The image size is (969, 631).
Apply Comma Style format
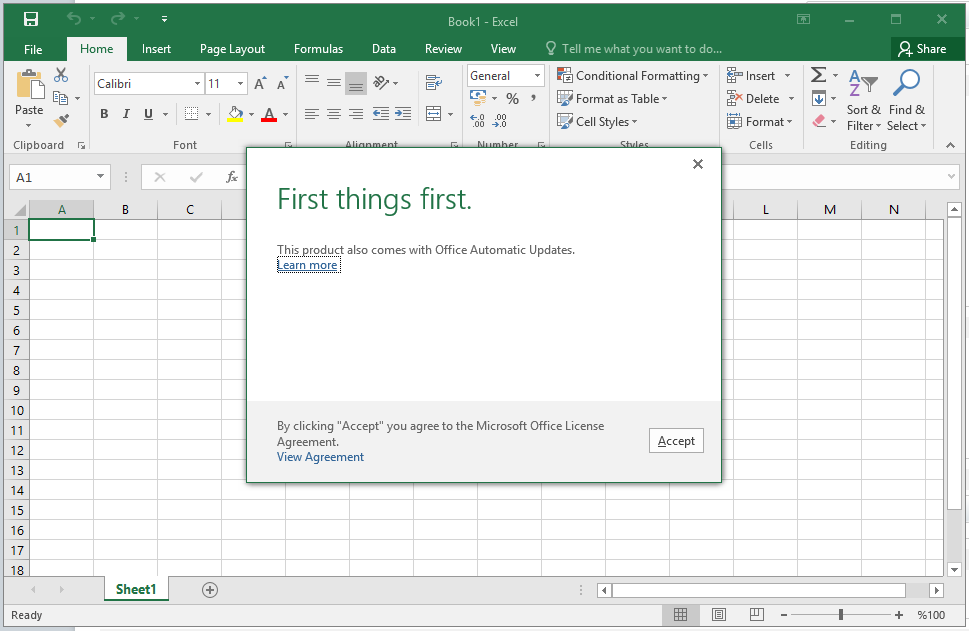533,99
